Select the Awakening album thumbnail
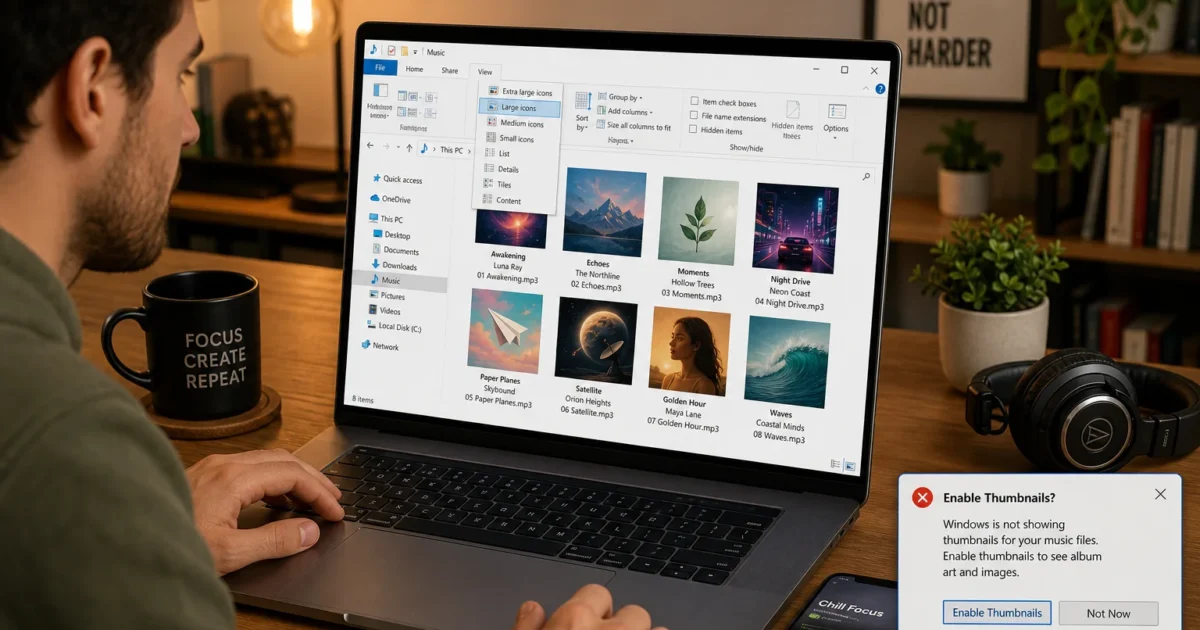Screen dimensions: 1200x630 pos(511,228)
